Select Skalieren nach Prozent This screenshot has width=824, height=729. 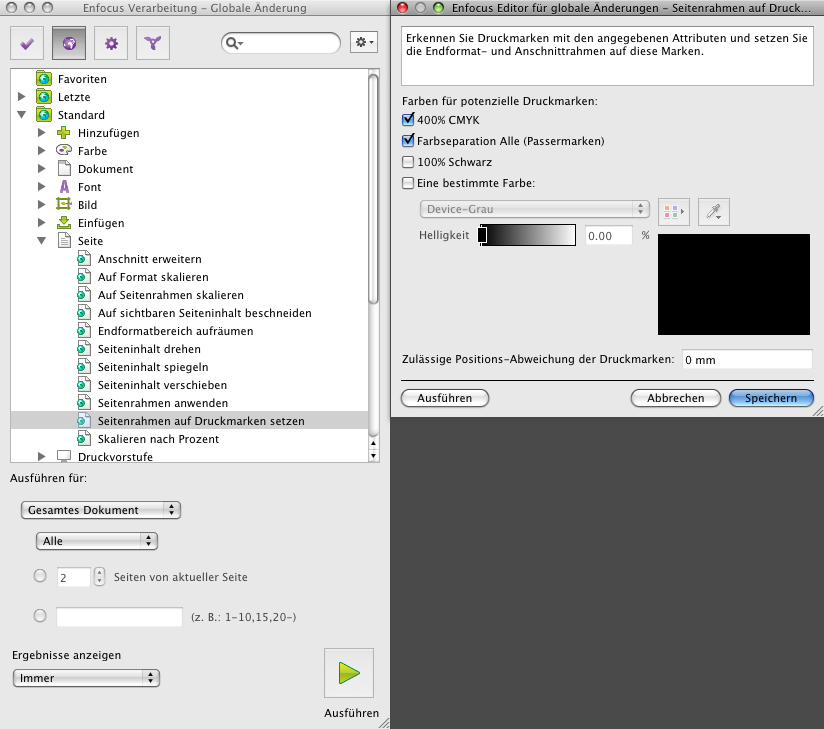[x=158, y=439]
